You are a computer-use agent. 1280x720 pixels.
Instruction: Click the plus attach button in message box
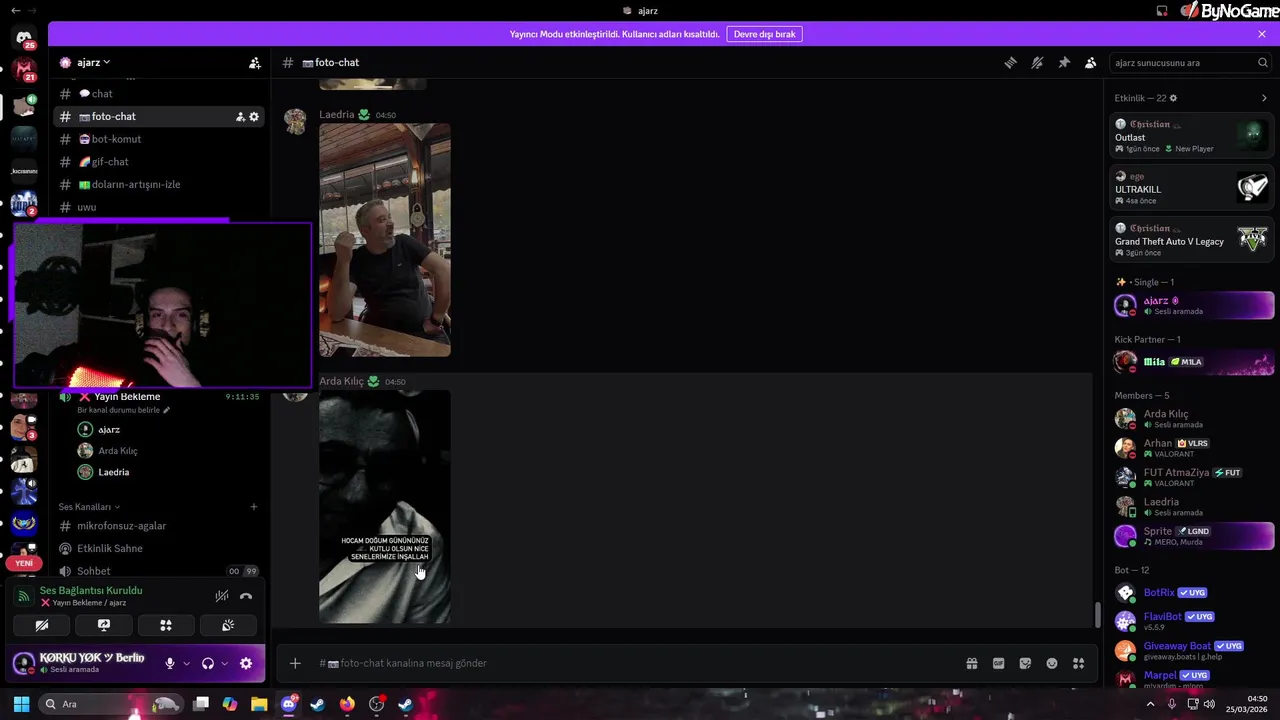point(295,663)
